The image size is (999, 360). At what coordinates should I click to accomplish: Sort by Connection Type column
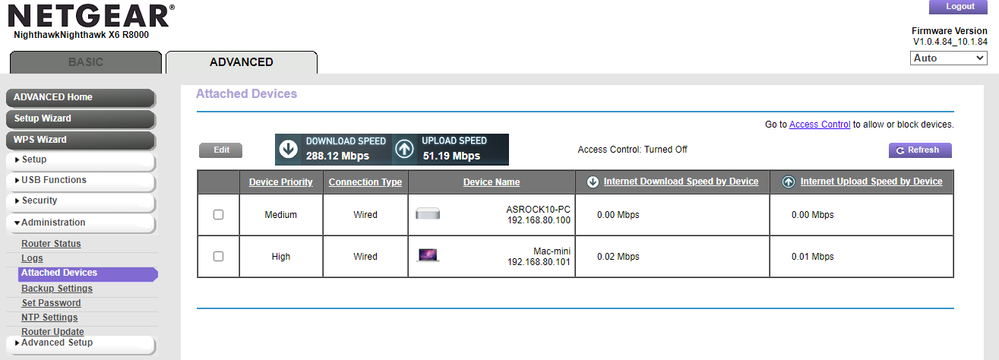point(365,182)
